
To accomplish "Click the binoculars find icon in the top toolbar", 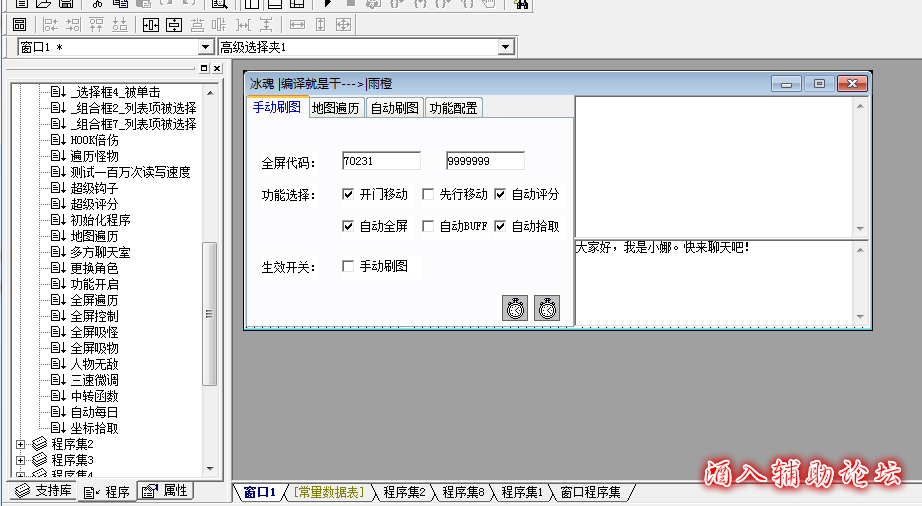I will [x=520, y=4].
